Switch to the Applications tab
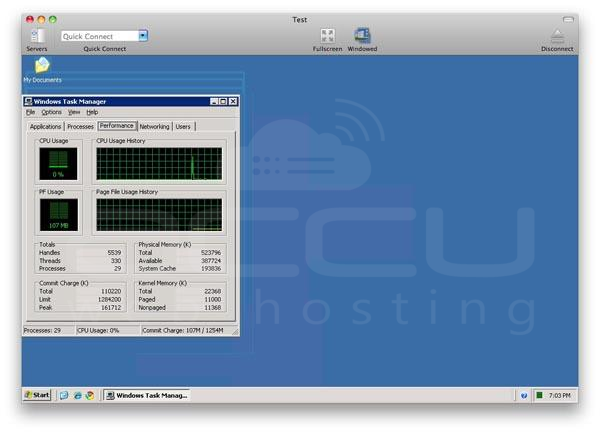This screenshot has width=600, height=433. (45, 126)
